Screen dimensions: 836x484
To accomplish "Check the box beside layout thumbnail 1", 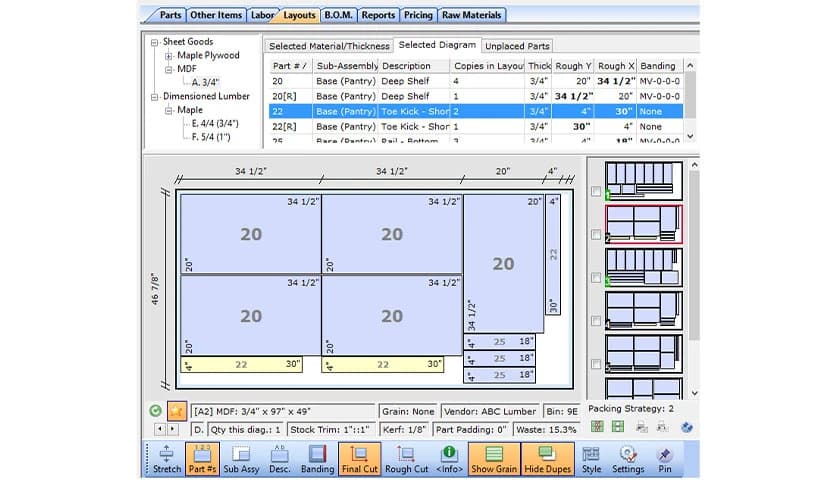I will 596,191.
